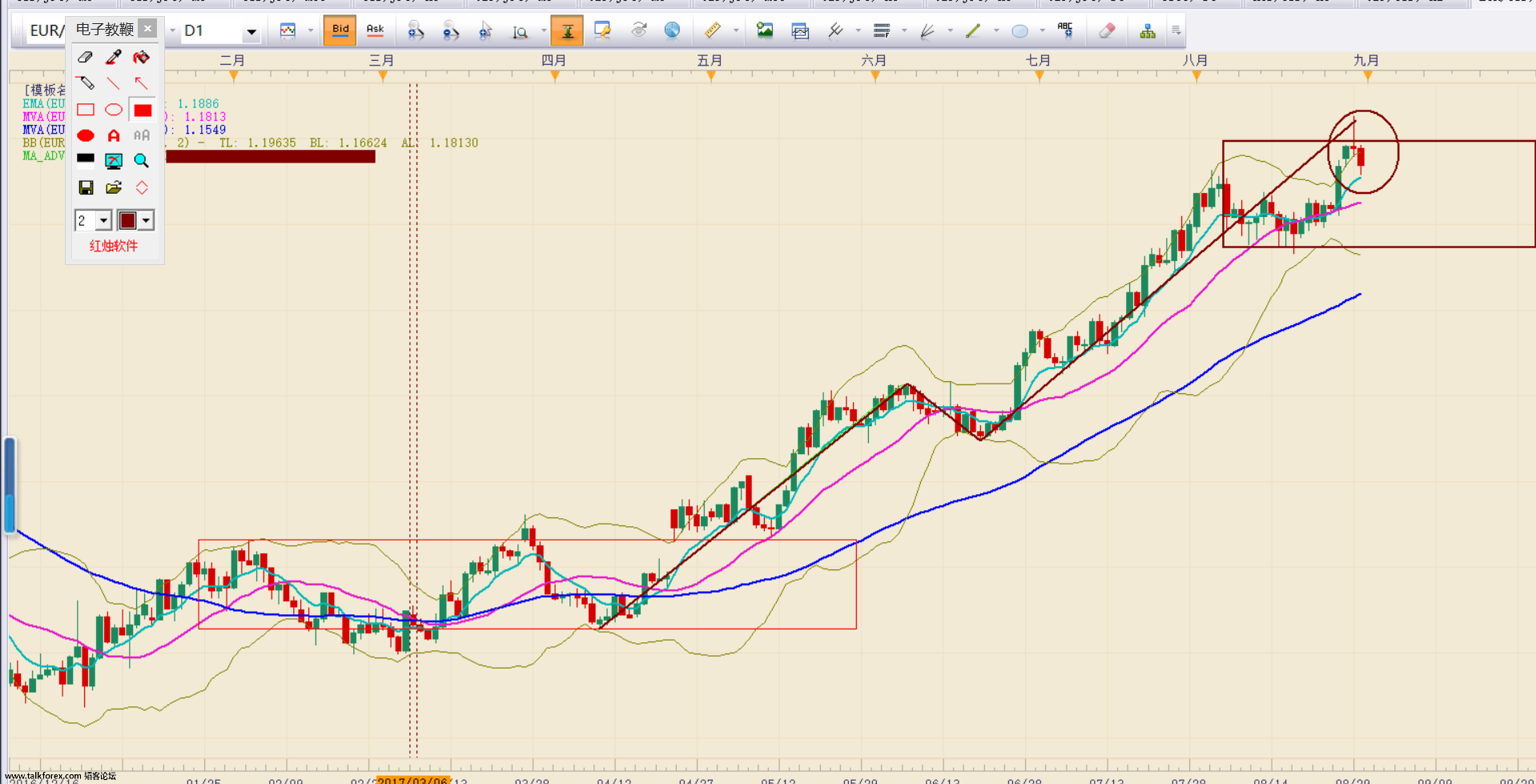Click the blue slider handle at left edge
1536x784 pixels.
pyautogui.click(x=10, y=484)
